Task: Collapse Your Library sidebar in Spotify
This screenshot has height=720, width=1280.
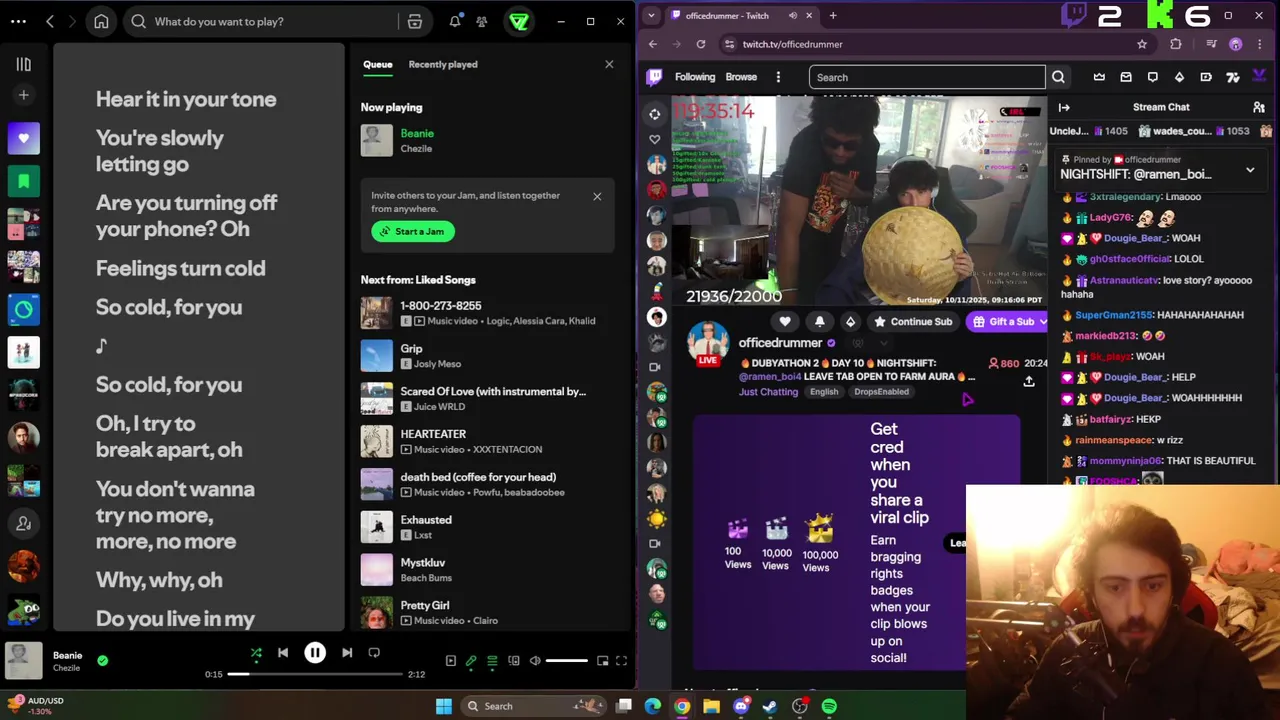Action: point(23,64)
